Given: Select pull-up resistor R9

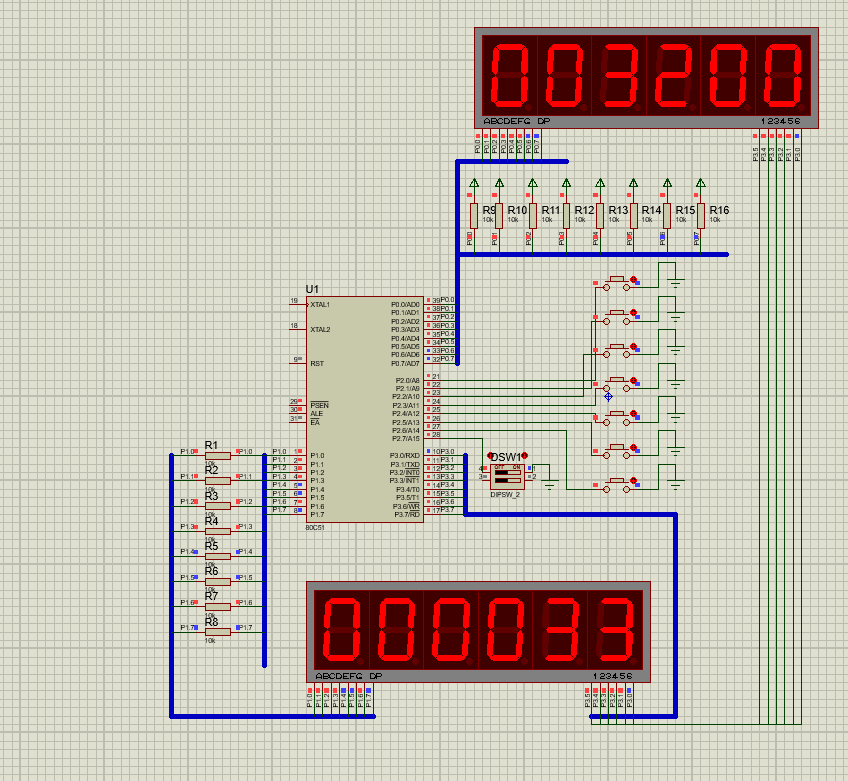Looking at the screenshot, I should tap(474, 216).
